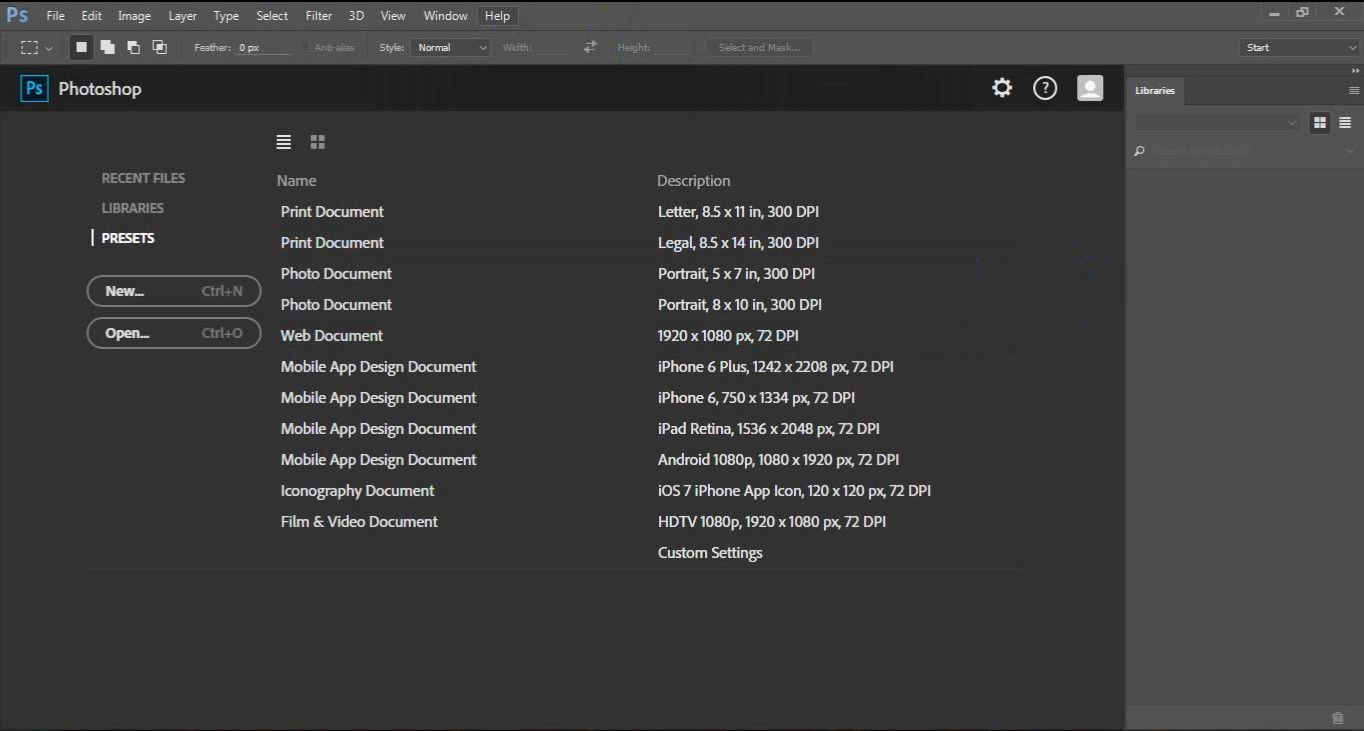The height and width of the screenshot is (731, 1364).
Task: Switch presets to grid view
Action: (x=318, y=142)
